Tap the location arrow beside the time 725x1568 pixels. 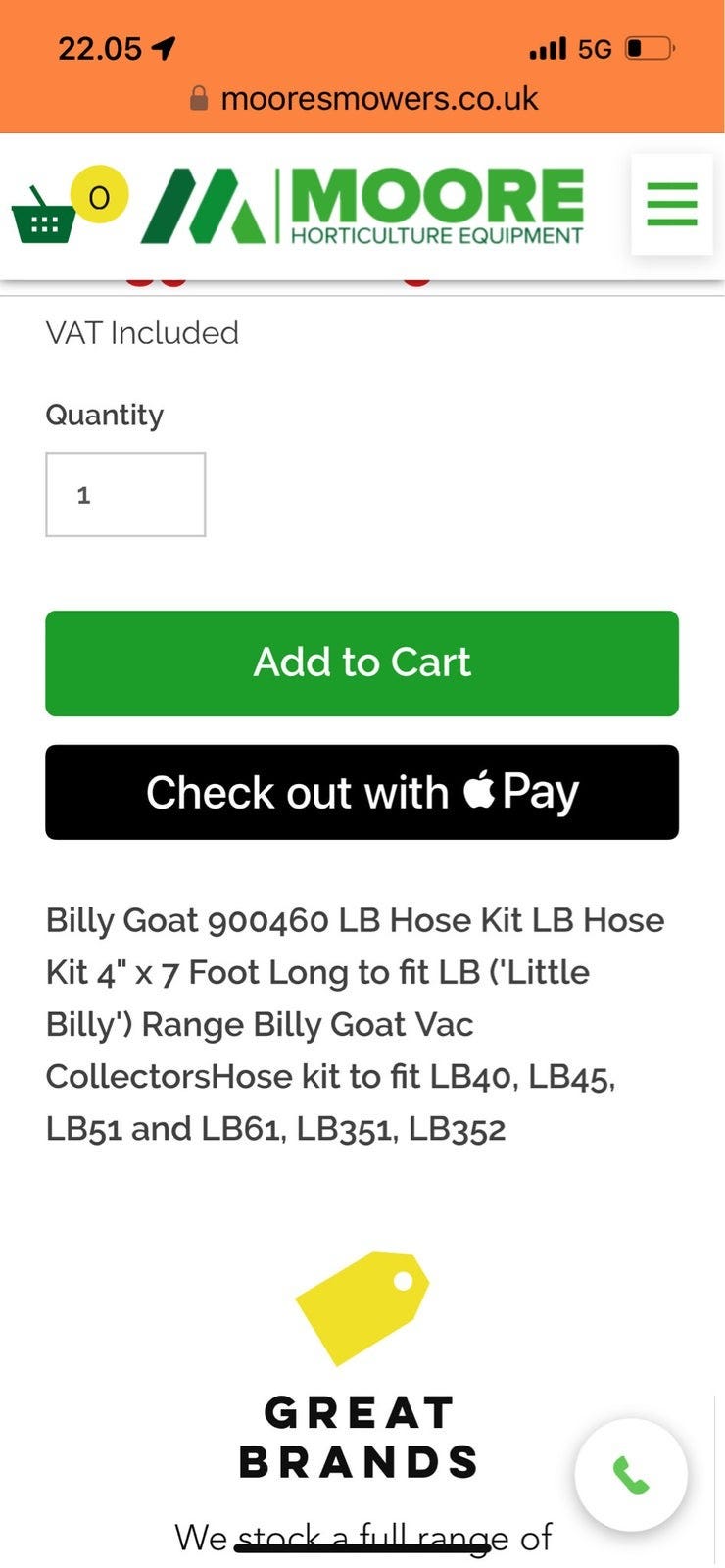click(164, 48)
